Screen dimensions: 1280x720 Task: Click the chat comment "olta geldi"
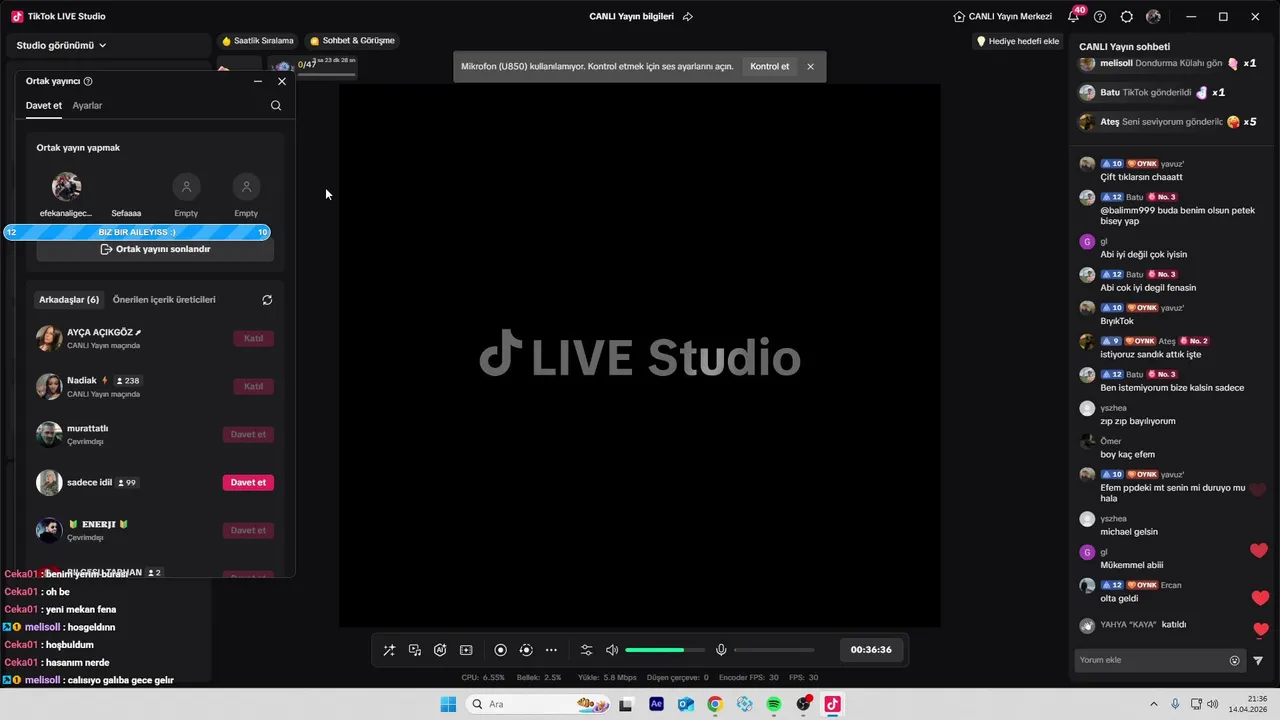[x=1119, y=599]
